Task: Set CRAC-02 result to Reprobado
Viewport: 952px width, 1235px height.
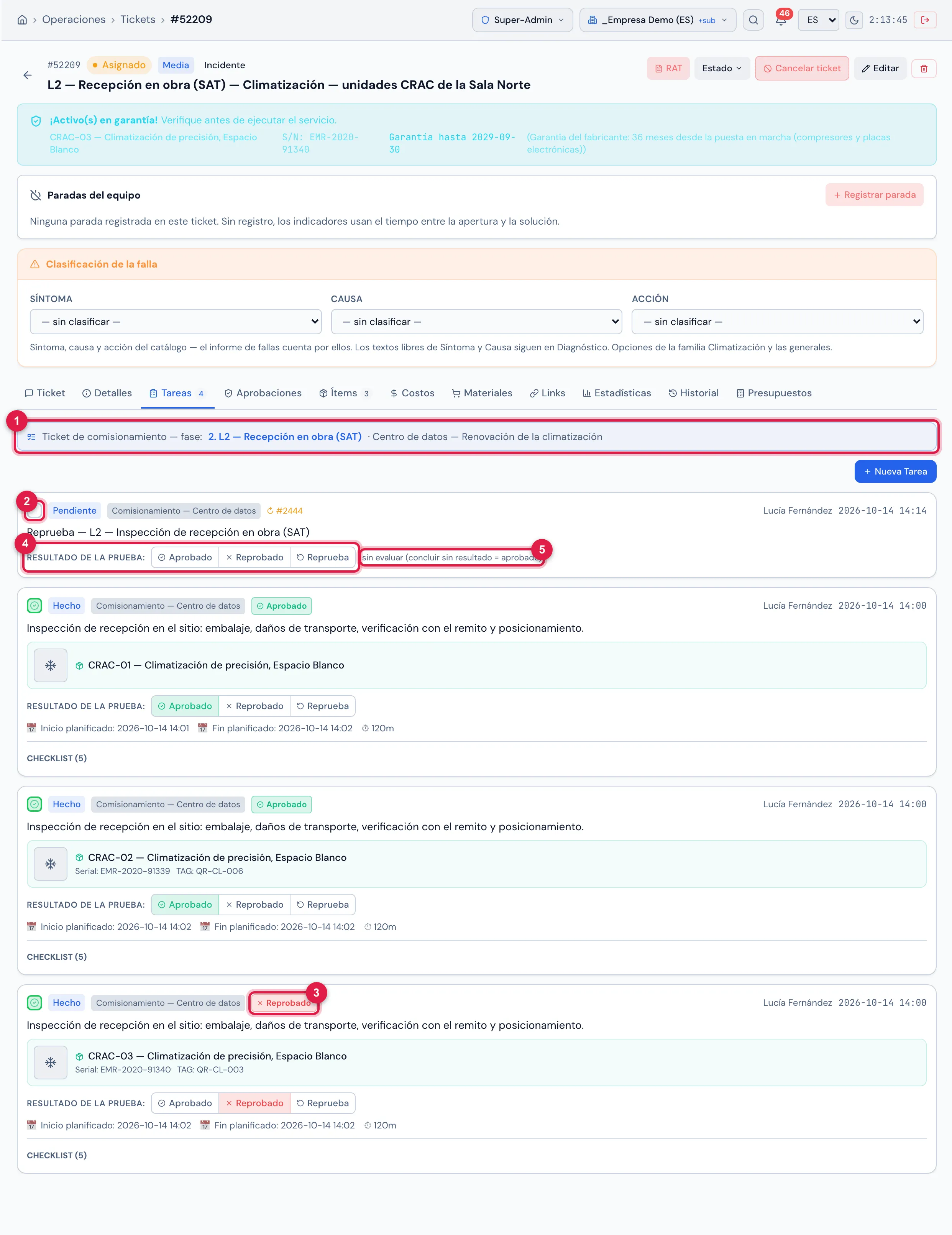Action: coord(254,905)
